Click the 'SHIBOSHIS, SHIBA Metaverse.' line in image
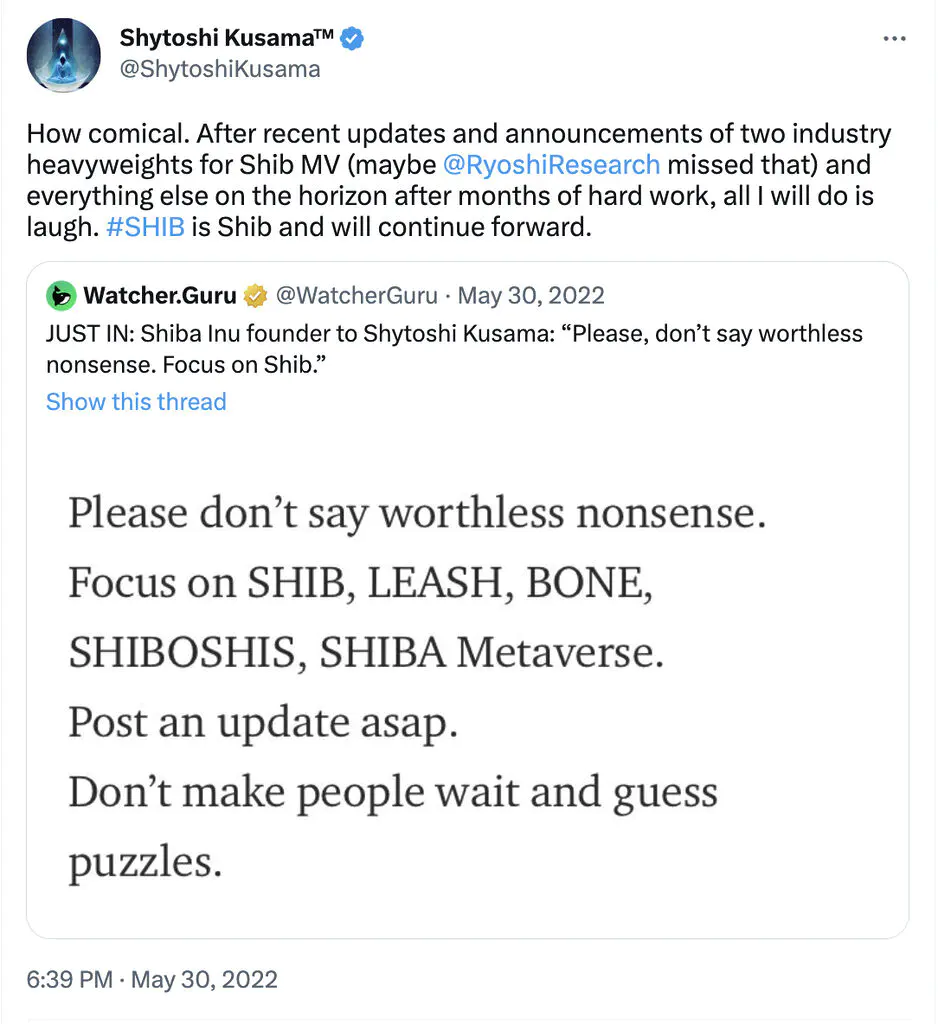The height and width of the screenshot is (1024, 938). coord(366,653)
